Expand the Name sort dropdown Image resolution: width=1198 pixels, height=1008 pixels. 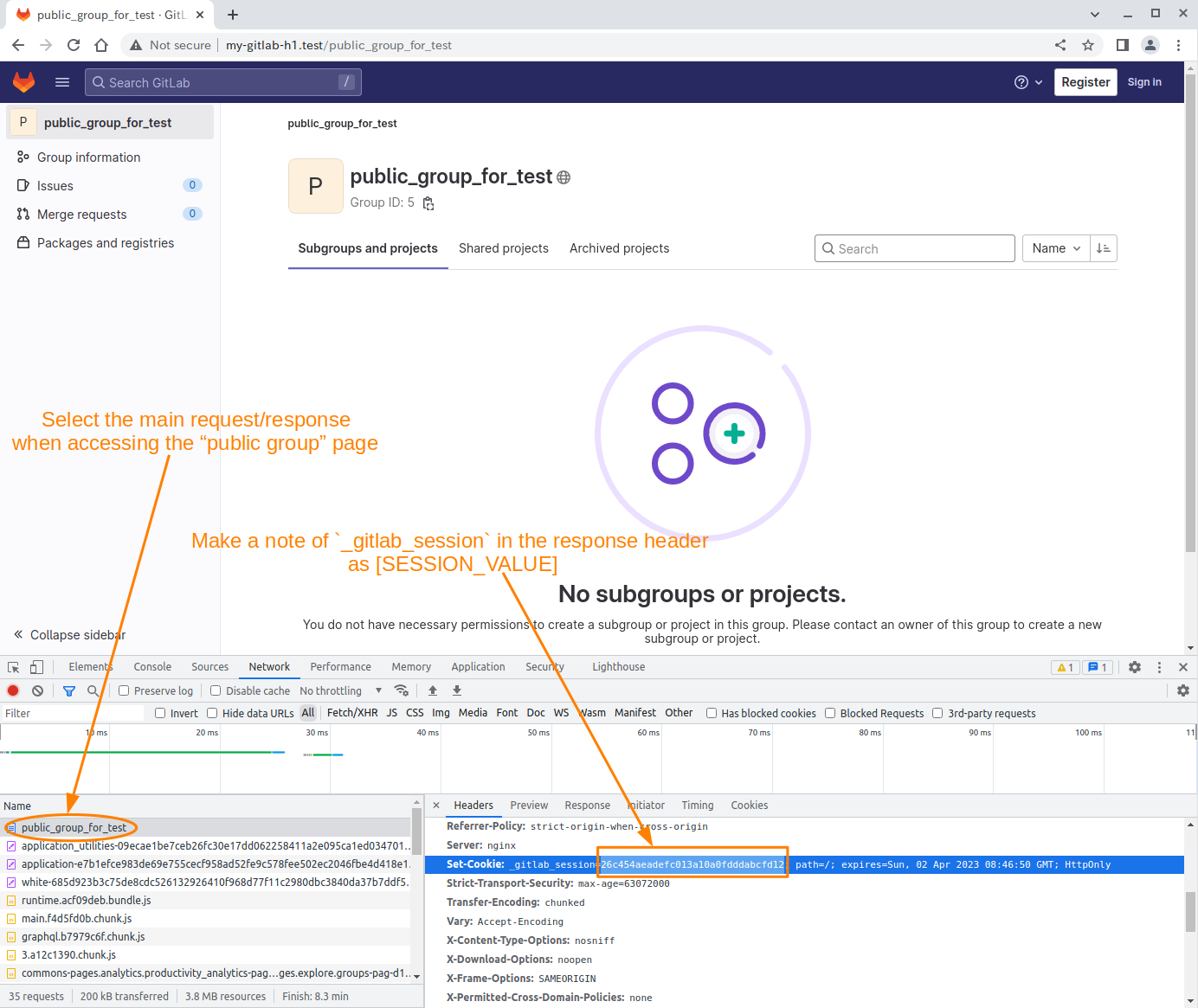pos(1055,248)
